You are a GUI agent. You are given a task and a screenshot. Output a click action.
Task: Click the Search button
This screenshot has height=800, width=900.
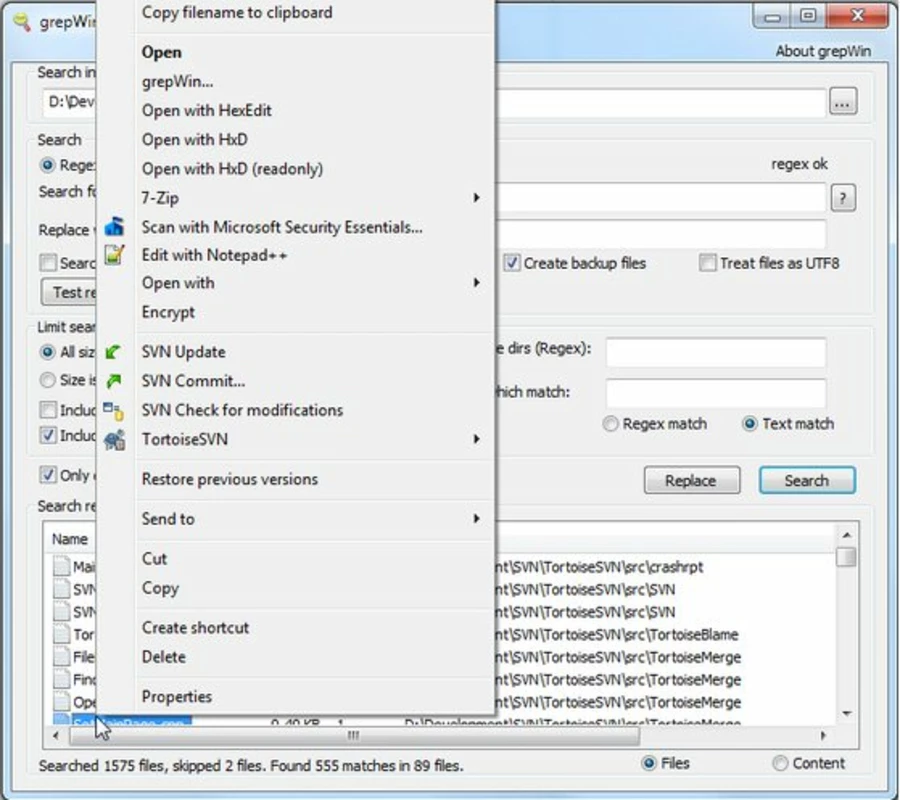pos(807,480)
